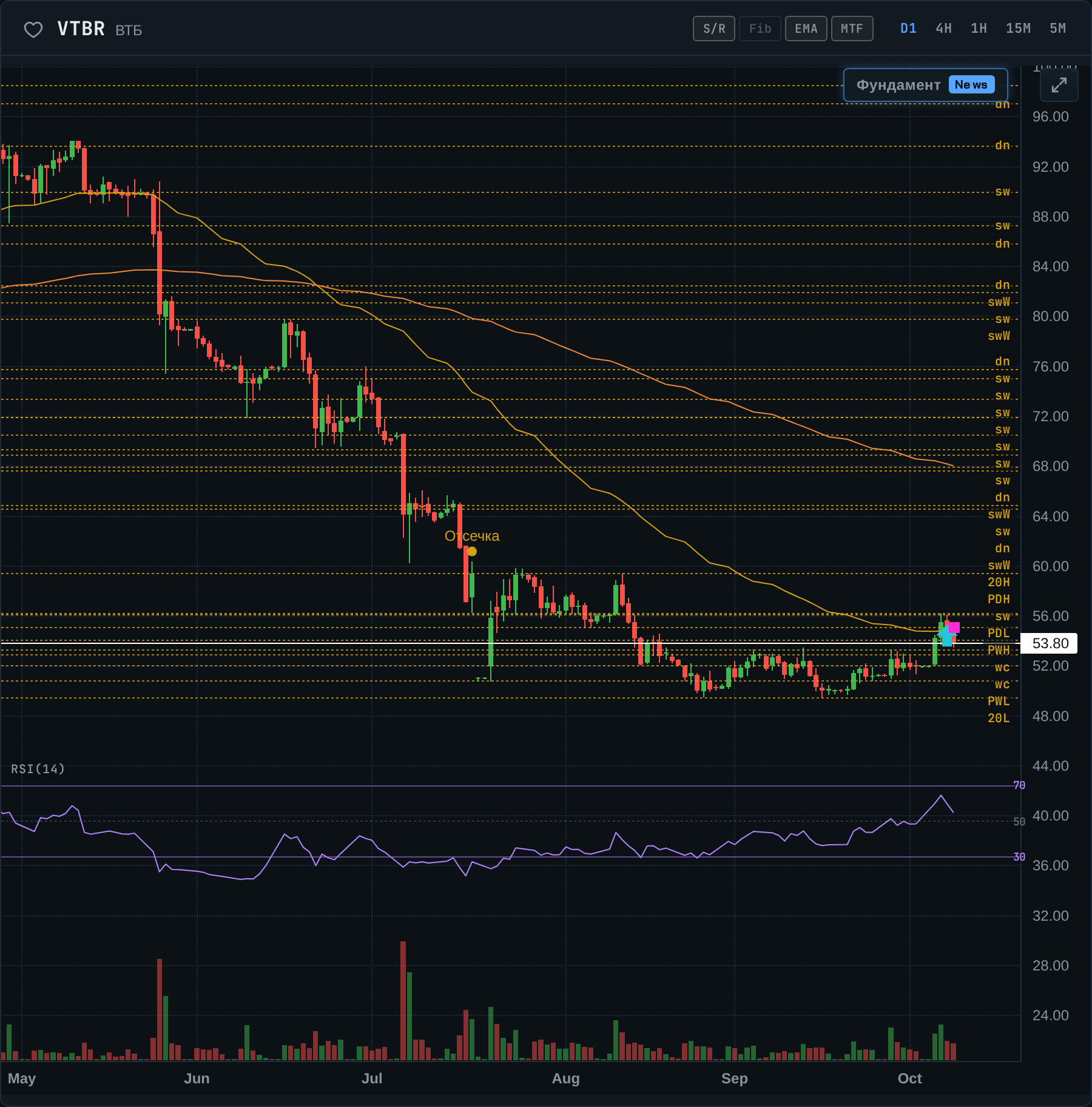Click the PWH level label
Screen dimensions: 1092x1107
[999, 650]
